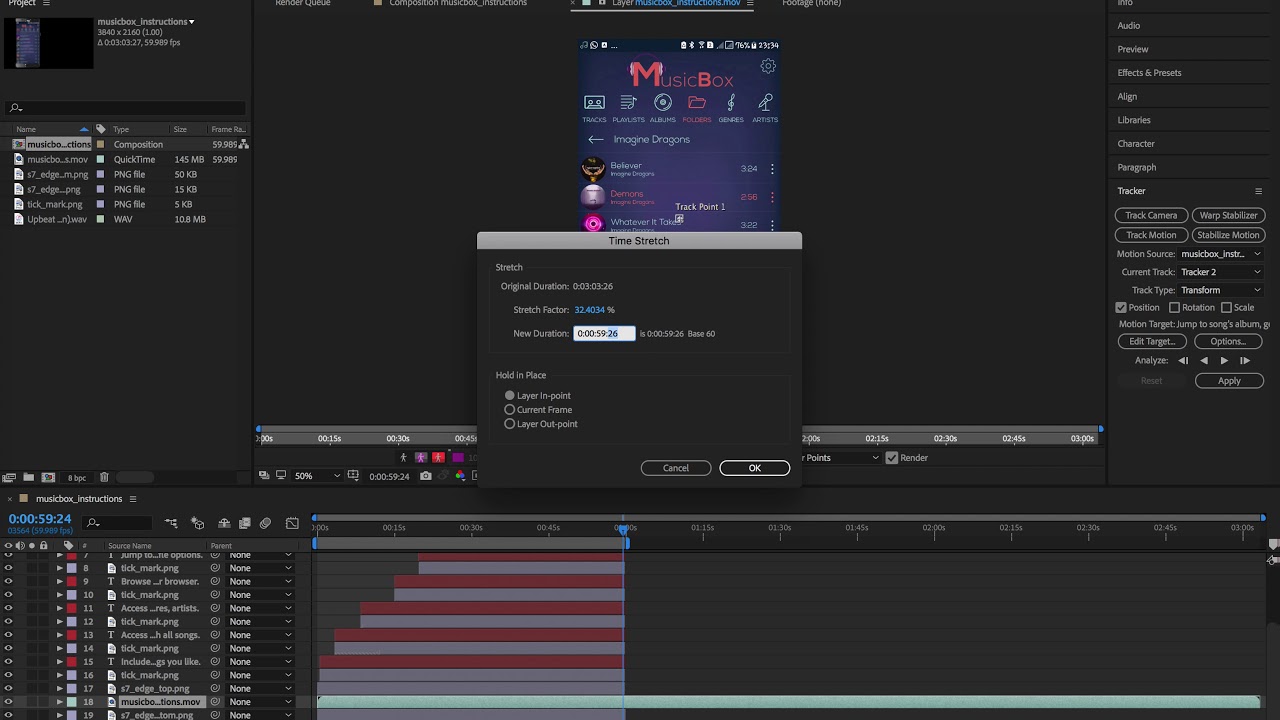Analyze one frame backward in Tracker

click(1183, 360)
